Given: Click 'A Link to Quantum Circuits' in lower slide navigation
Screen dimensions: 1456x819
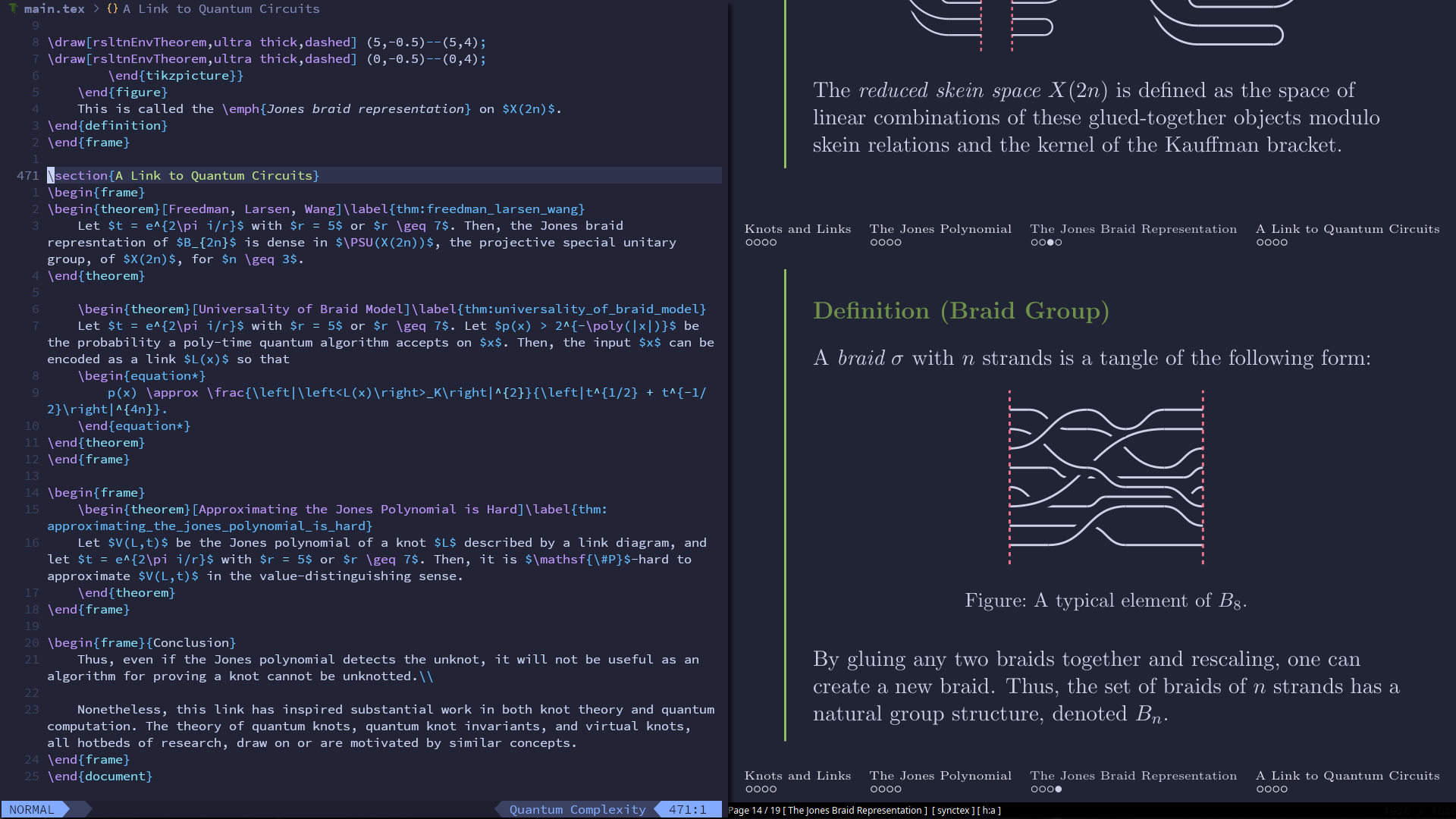Looking at the screenshot, I should click(x=1347, y=776).
